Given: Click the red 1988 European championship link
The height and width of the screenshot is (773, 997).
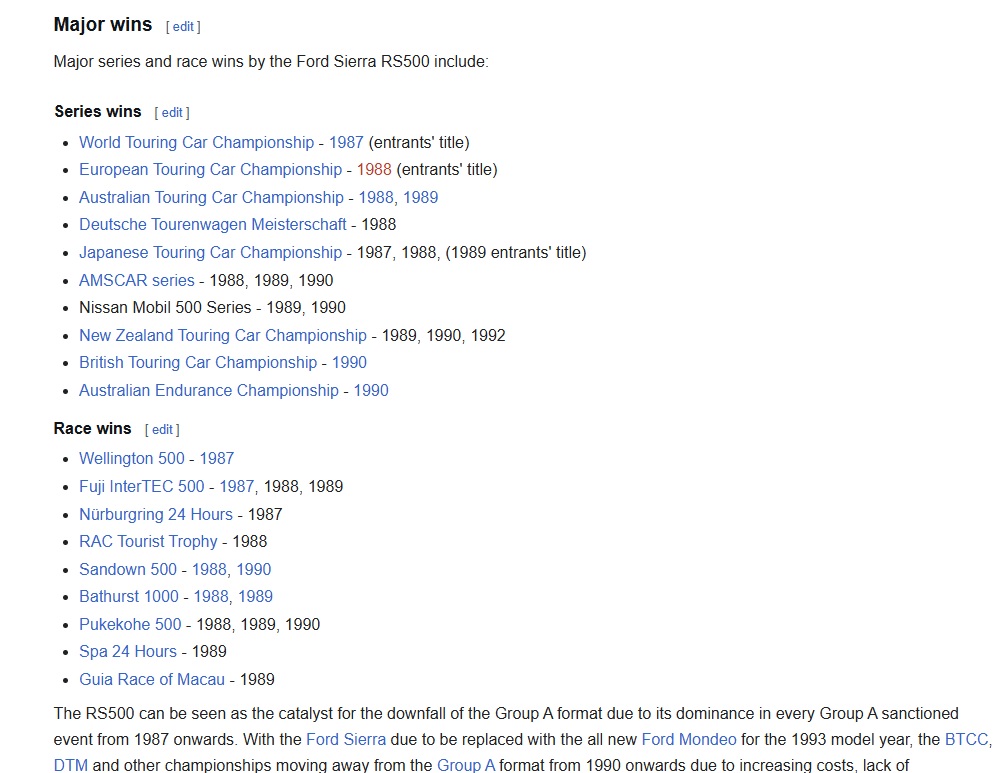Looking at the screenshot, I should click(374, 170).
